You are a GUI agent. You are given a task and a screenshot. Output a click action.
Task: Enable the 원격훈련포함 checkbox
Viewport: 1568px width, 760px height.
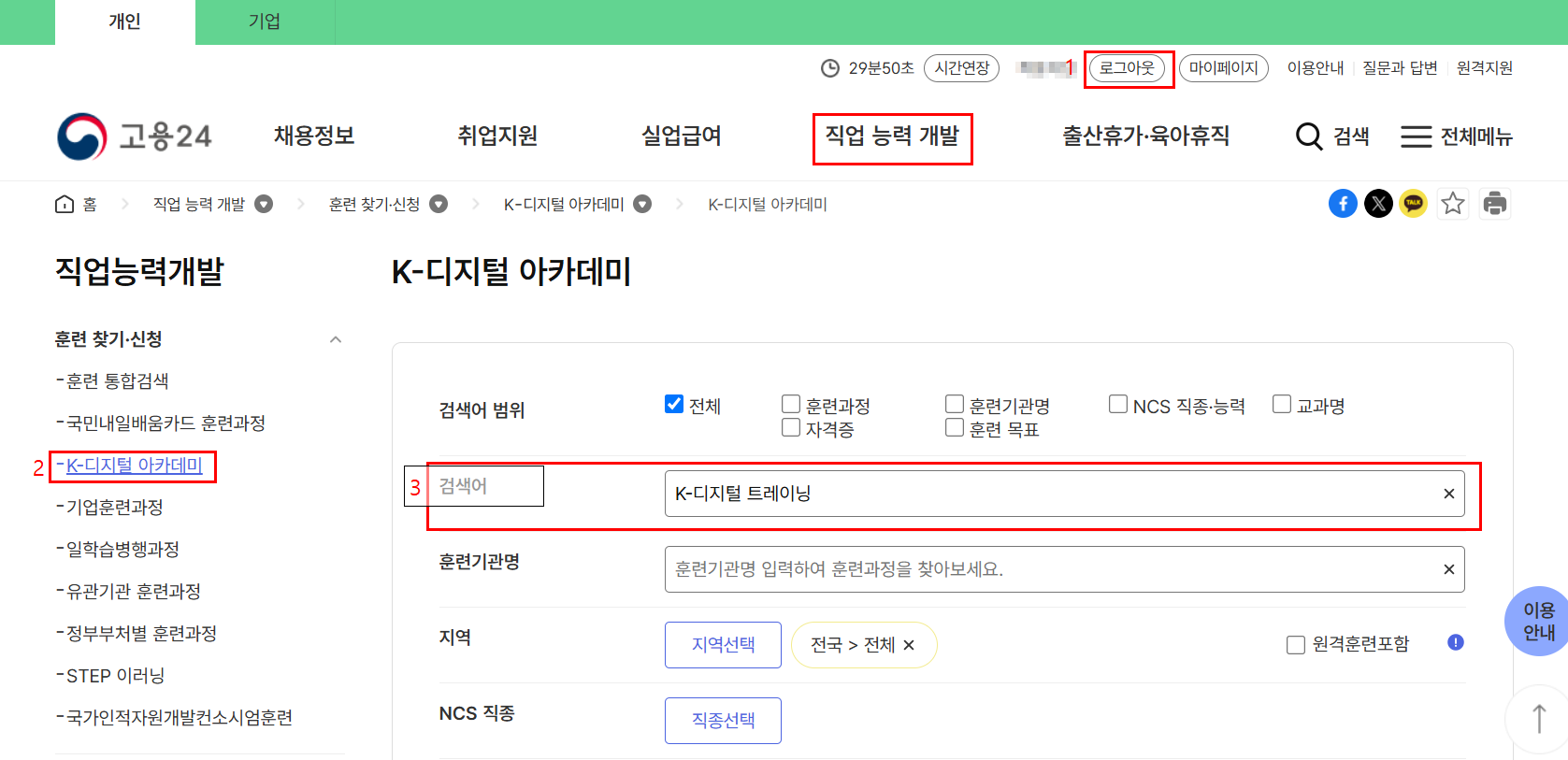pyautogui.click(x=1296, y=645)
